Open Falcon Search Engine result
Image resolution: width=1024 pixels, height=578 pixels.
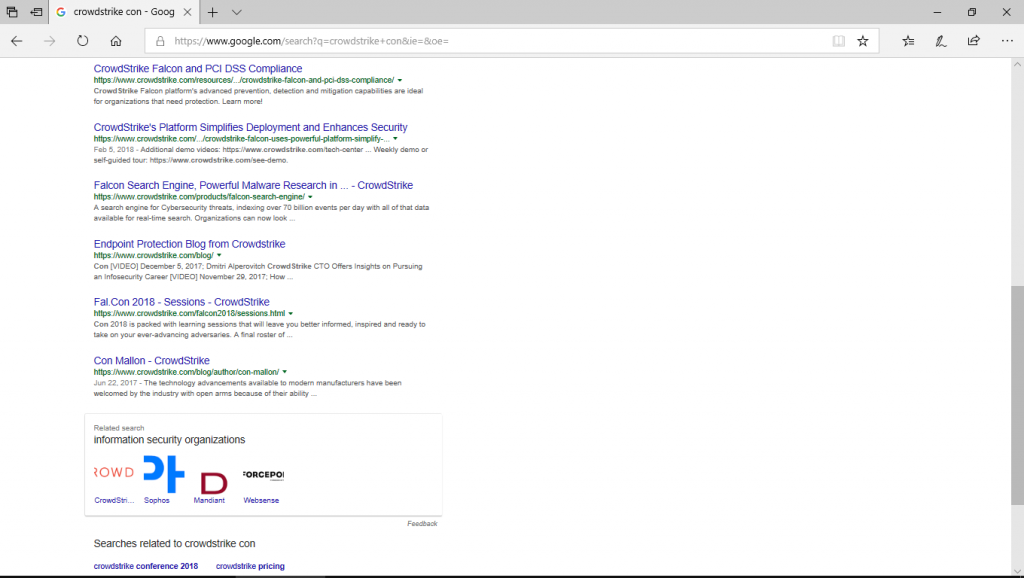coord(253,185)
